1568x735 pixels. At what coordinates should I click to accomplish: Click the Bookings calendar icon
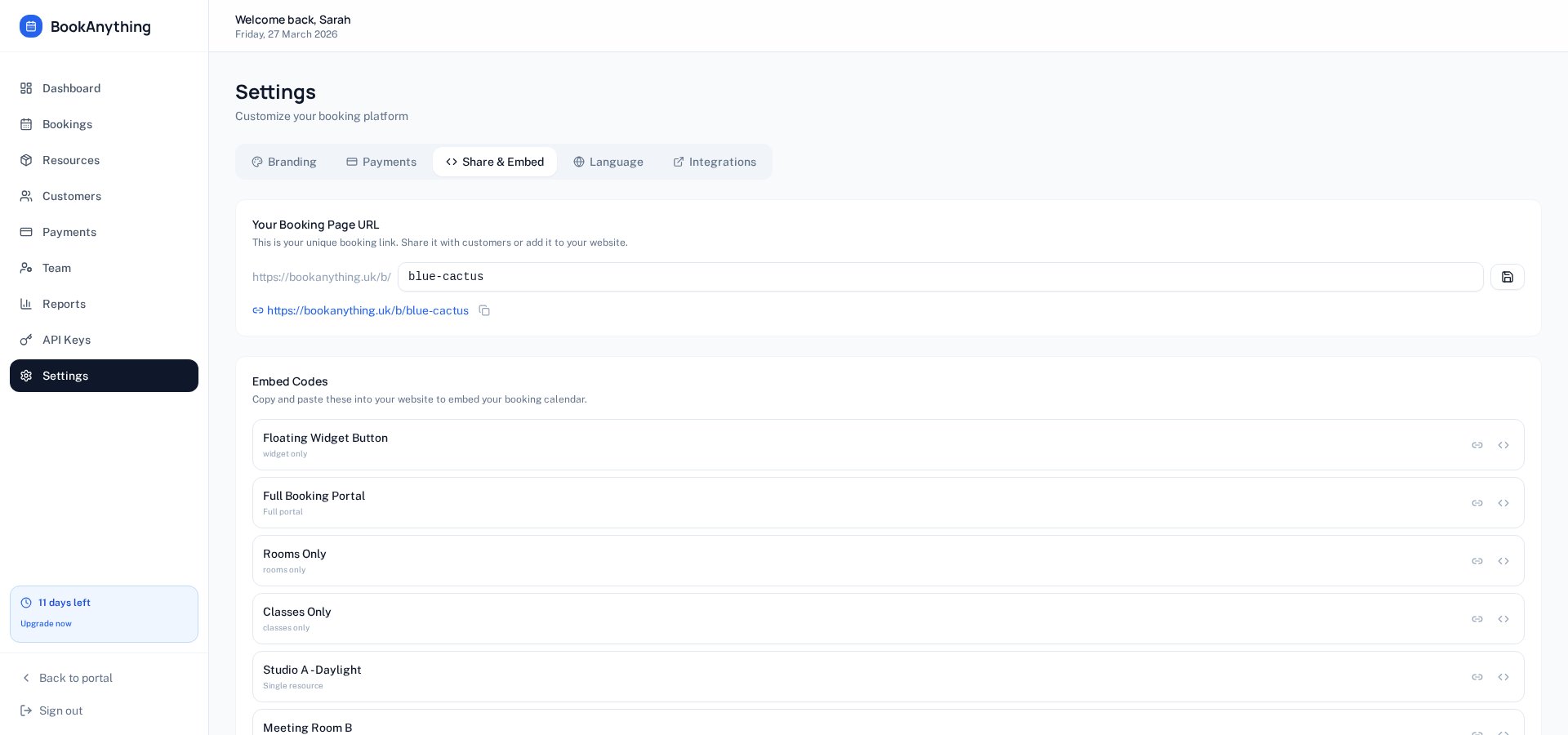pyautogui.click(x=26, y=124)
